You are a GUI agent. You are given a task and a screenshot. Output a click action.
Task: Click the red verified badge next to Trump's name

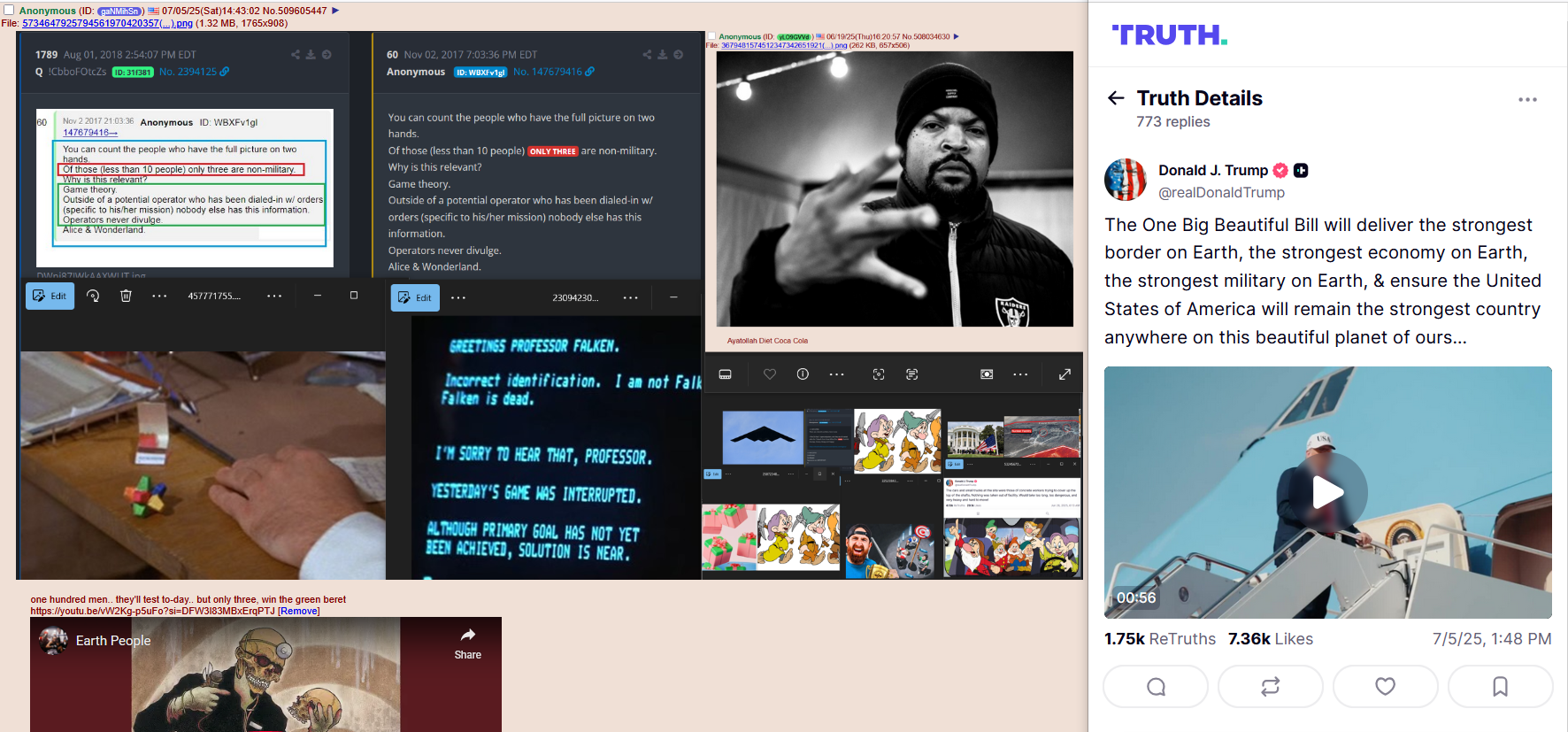(1280, 170)
